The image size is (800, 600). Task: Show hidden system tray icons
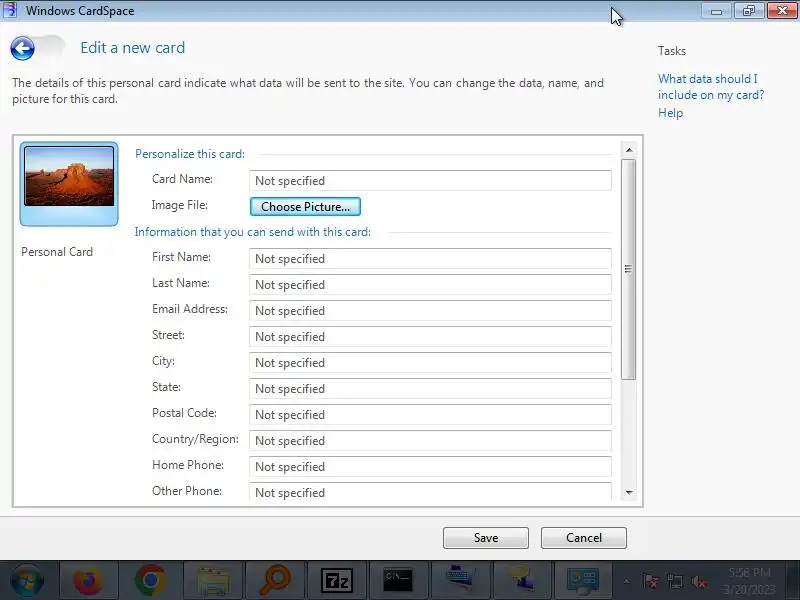point(627,581)
